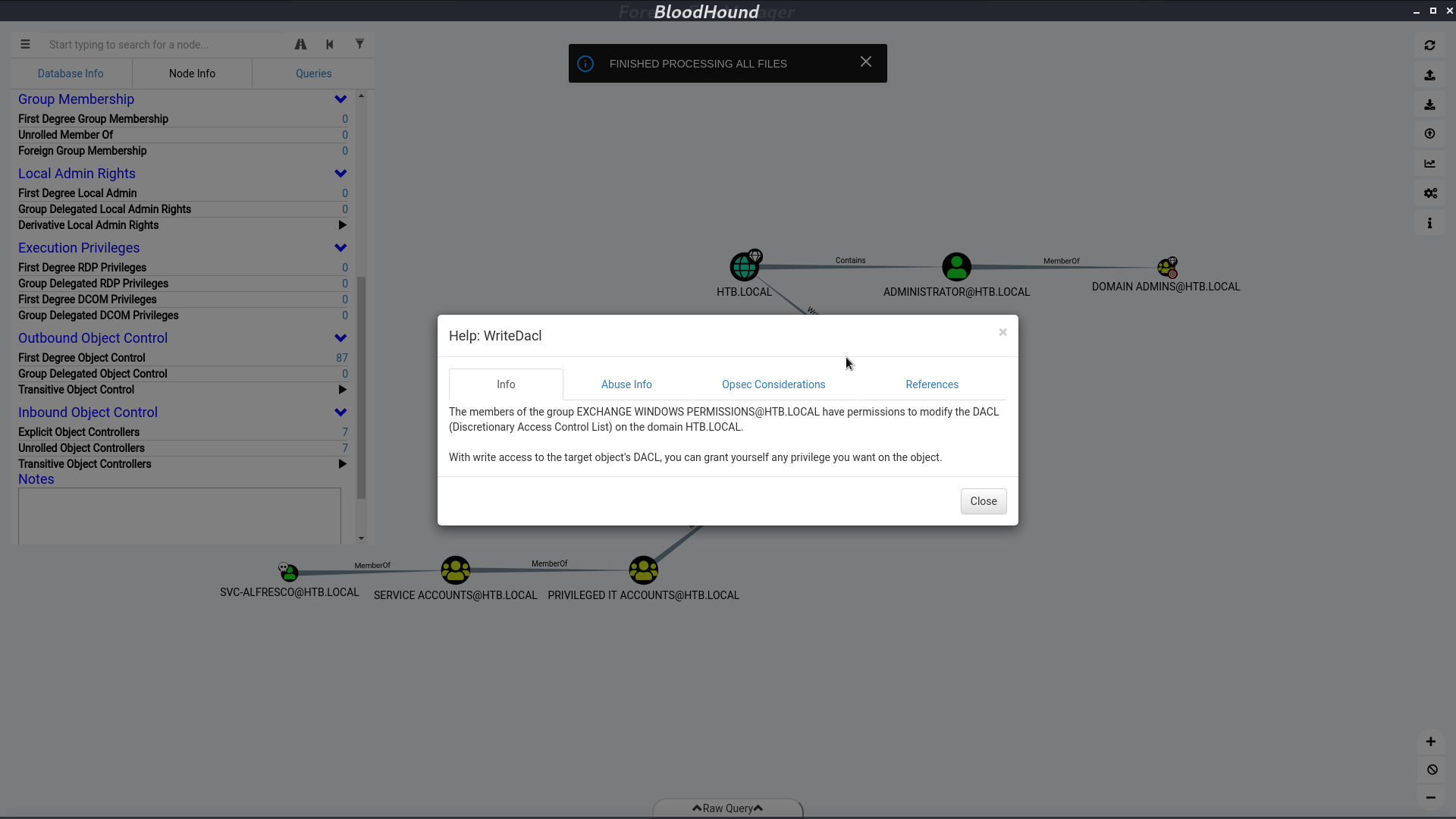The image size is (1456, 819).
Task: Reset zoom with the circle-slash icon
Action: 1432,770
